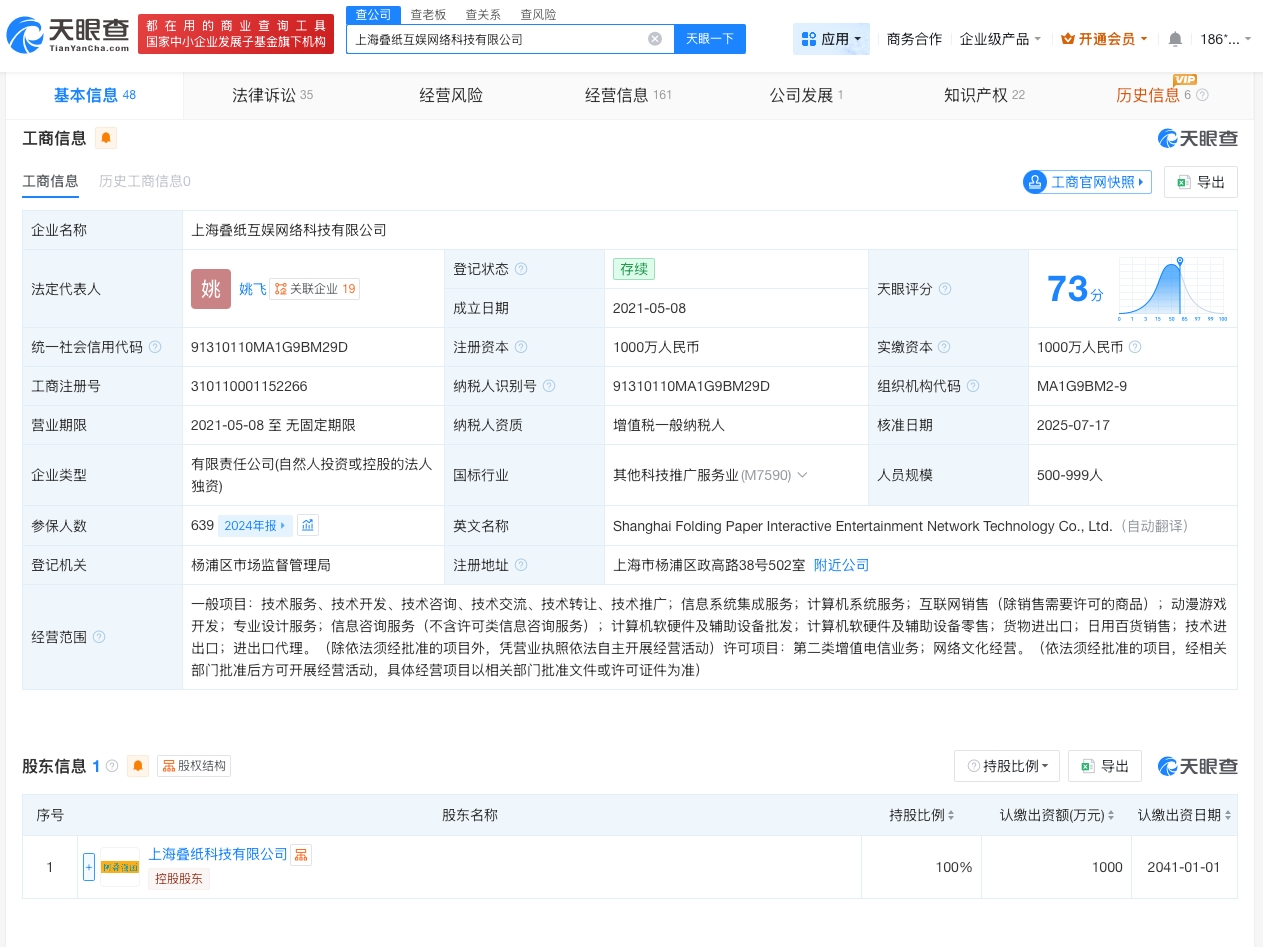Click the help icon beside 统一社会信用代码
1263x947 pixels.
click(x=155, y=347)
